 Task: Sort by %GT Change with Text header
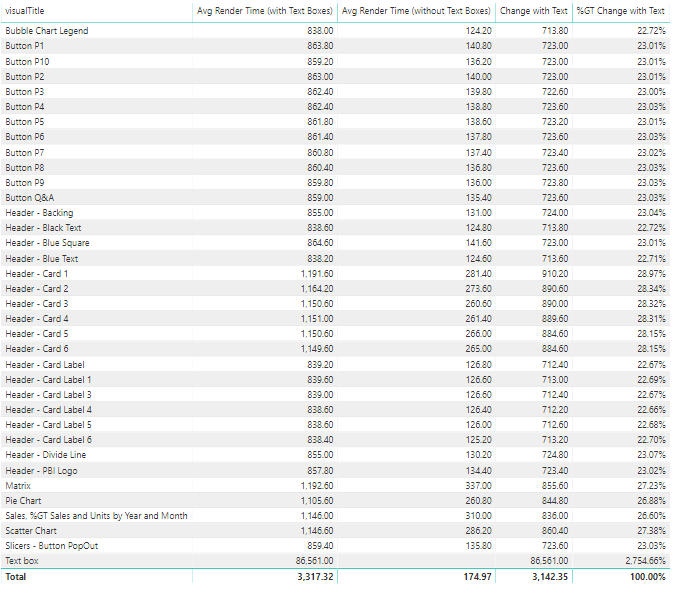tap(621, 11)
